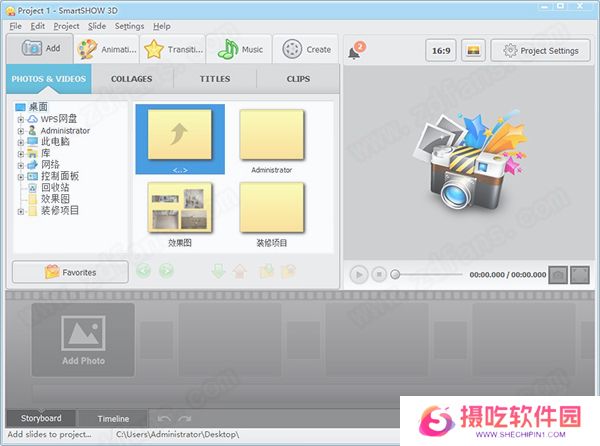
Task: Click the status bar path C:\Users\Administrator\Desktop\
Action: tap(178, 435)
